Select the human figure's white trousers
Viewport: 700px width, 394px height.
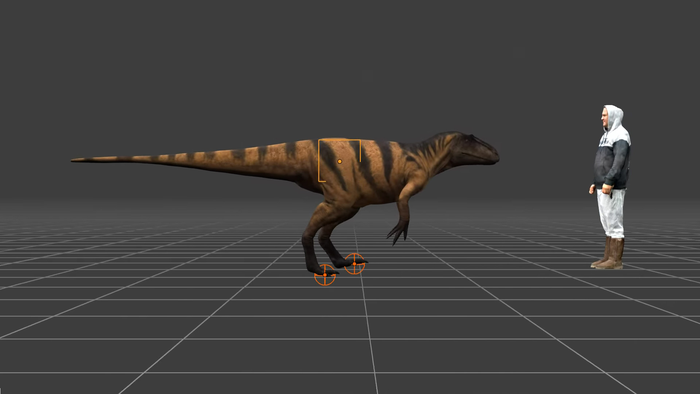612,212
